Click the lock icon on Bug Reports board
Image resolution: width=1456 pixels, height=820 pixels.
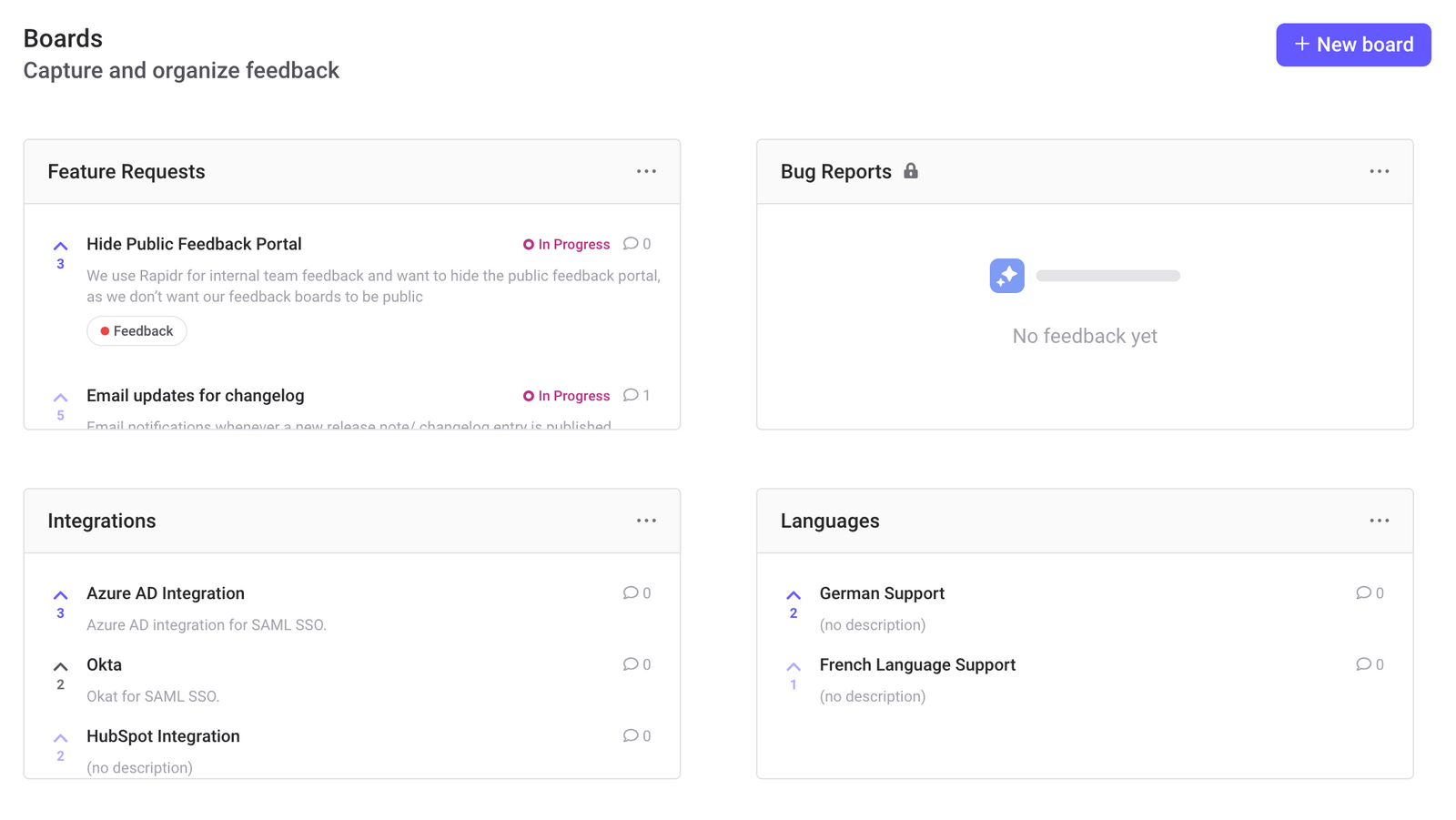(x=912, y=170)
